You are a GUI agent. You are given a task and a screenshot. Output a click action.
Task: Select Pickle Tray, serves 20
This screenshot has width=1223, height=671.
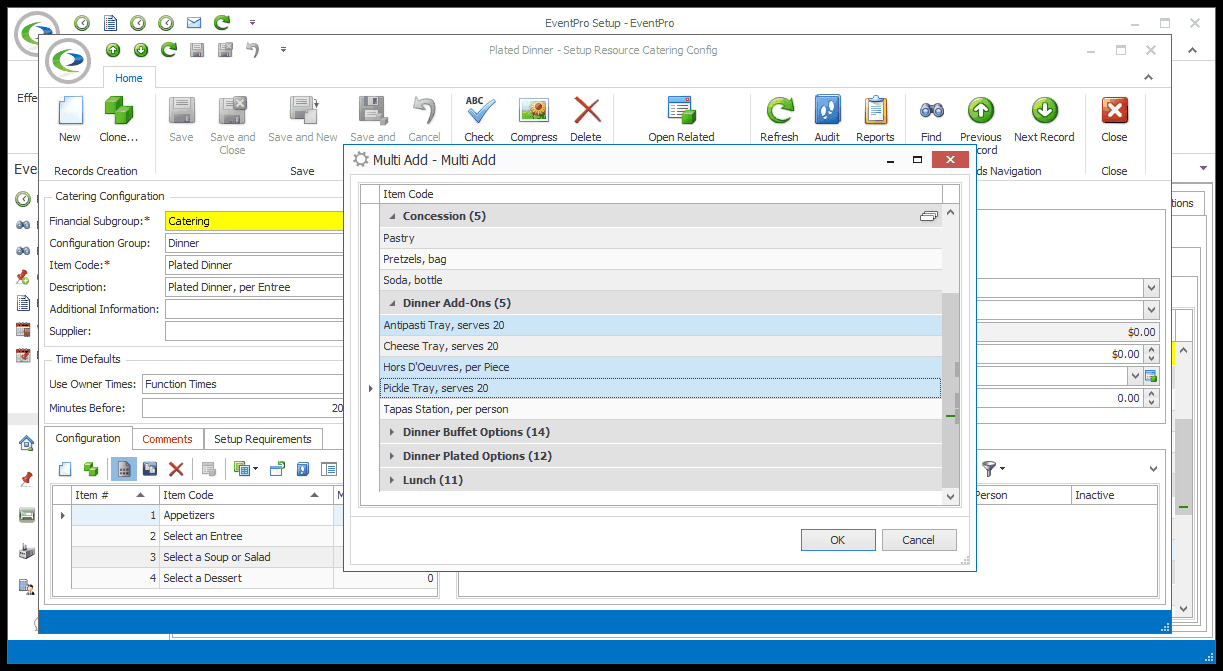[661, 388]
